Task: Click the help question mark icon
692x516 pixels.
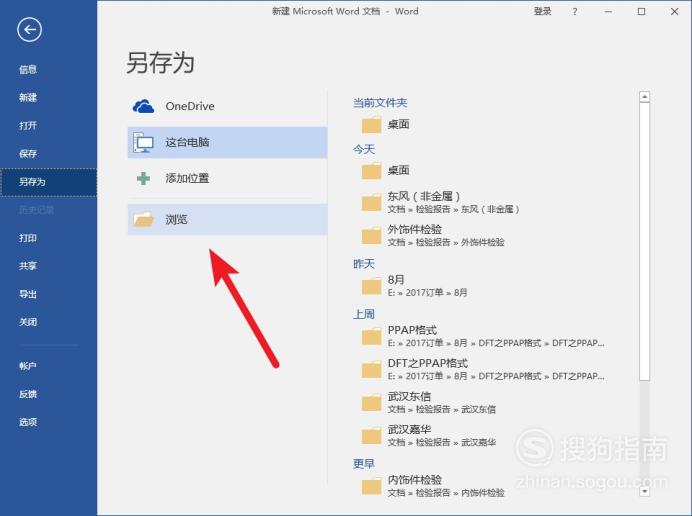Action: (x=575, y=12)
